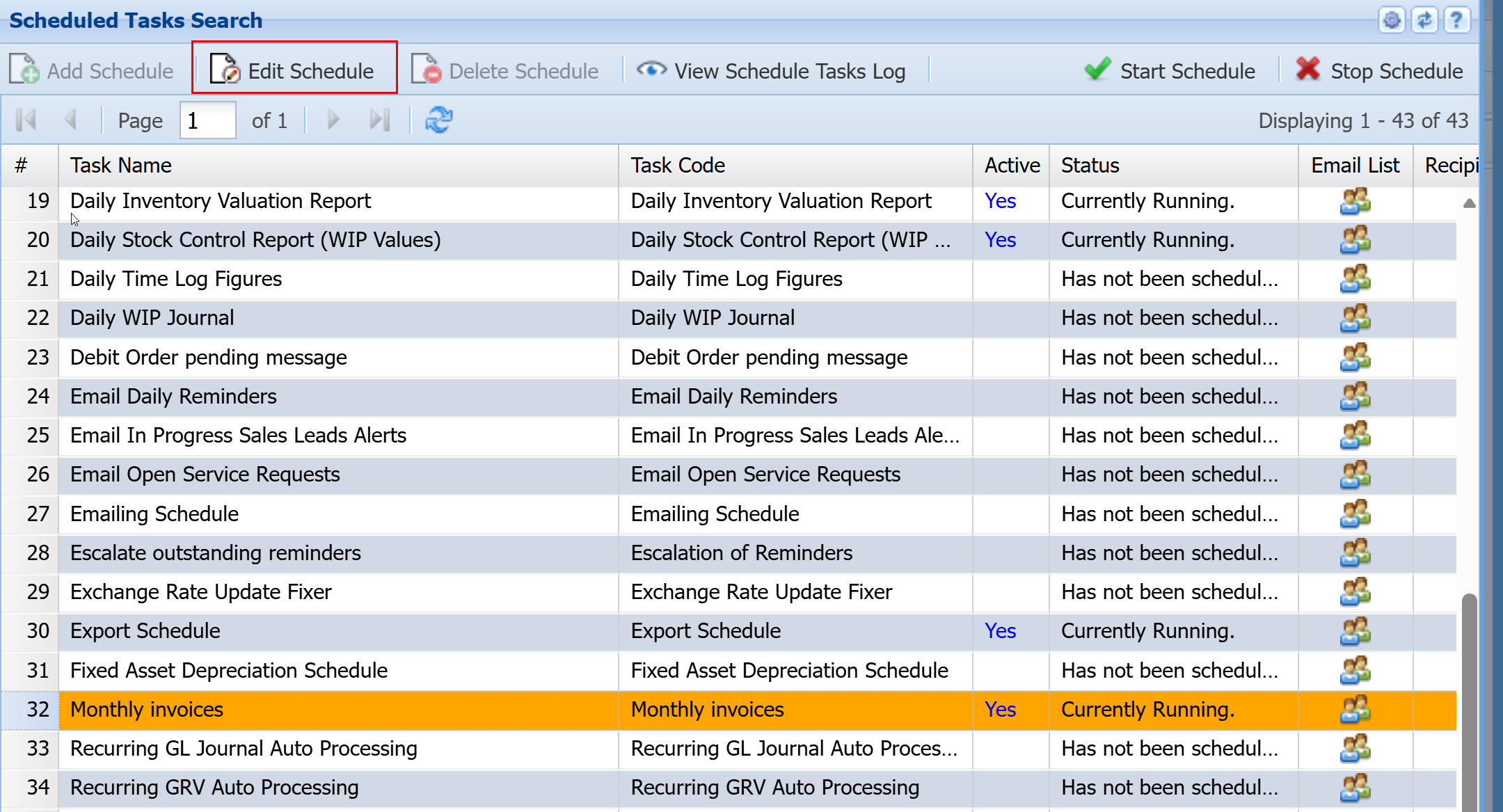The width and height of the screenshot is (1503, 812).
Task: Click the scrollbar up arrow
Action: [1469, 203]
